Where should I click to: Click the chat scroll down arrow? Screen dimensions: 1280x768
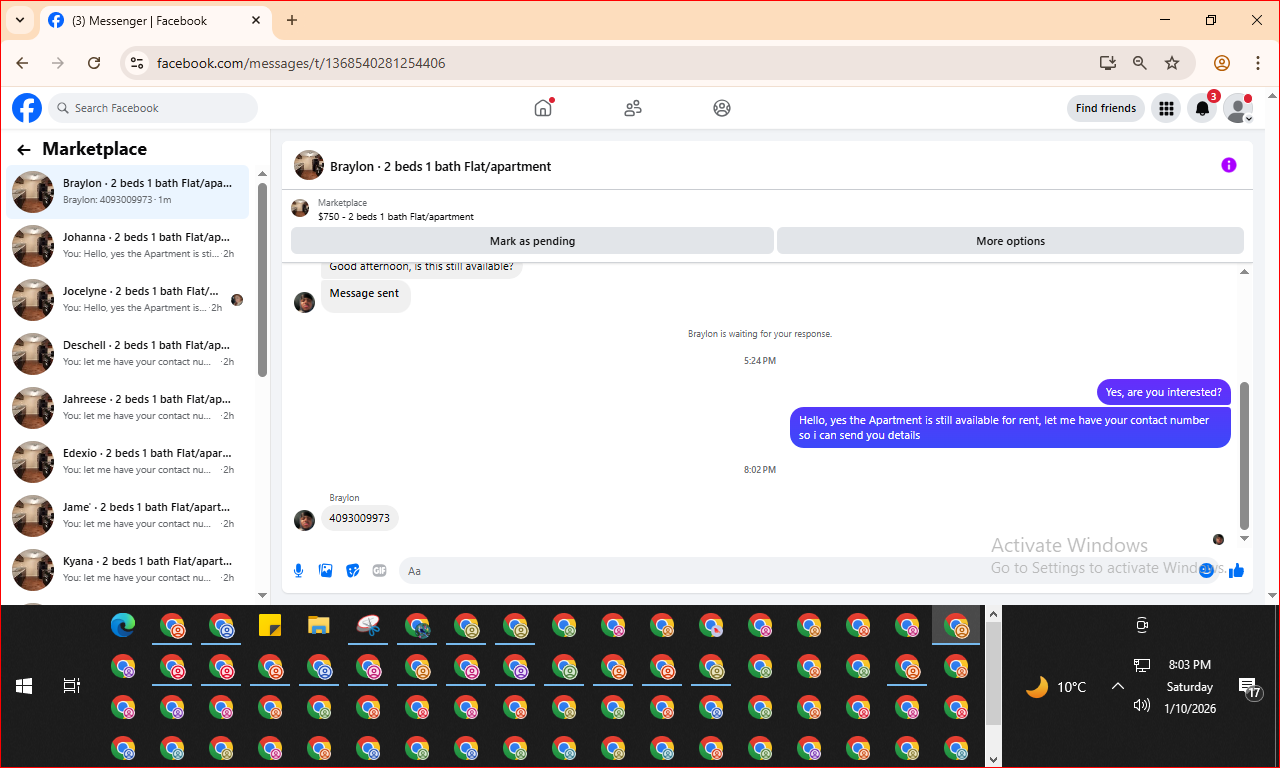coord(1244,538)
